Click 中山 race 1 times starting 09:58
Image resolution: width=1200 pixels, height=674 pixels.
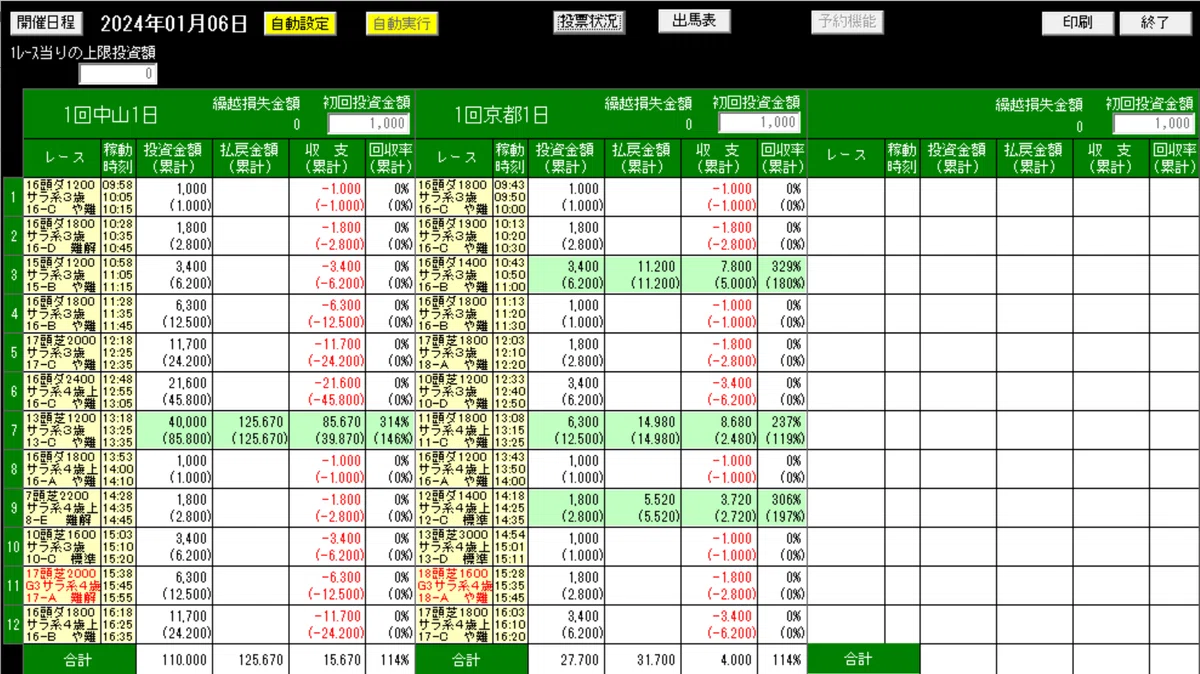tap(117, 196)
